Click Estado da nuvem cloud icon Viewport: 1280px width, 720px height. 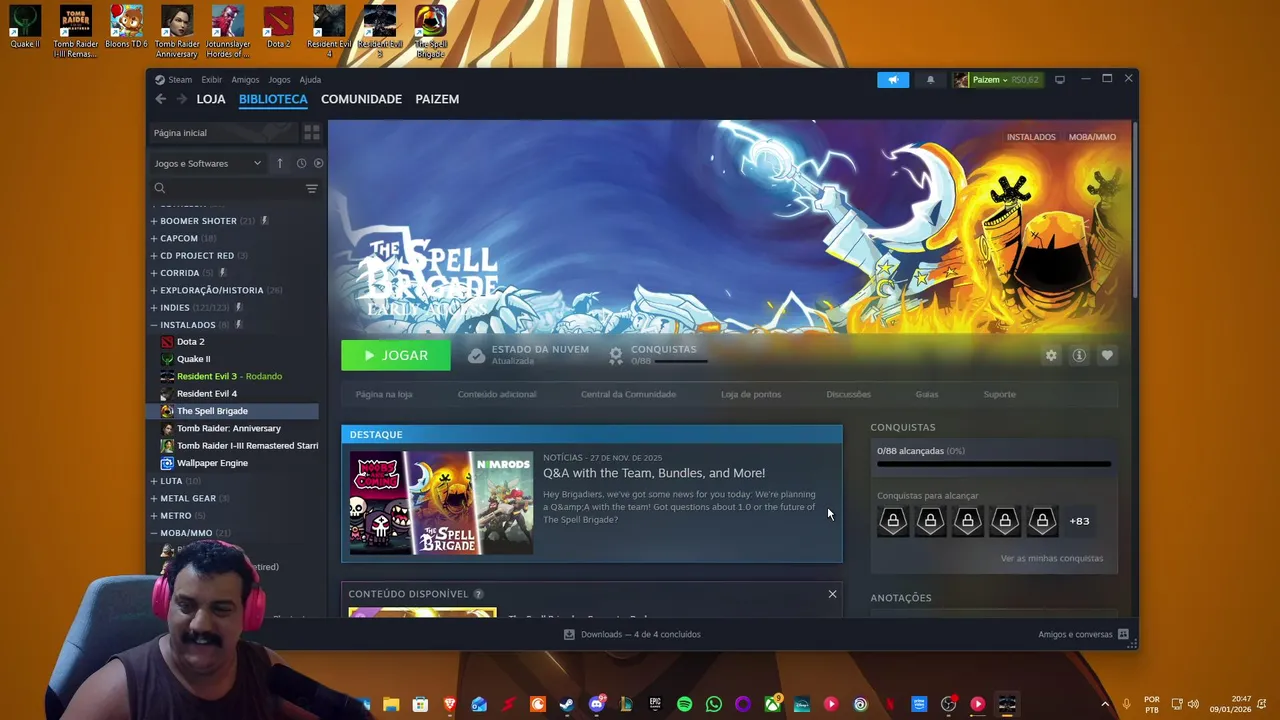[x=477, y=355]
